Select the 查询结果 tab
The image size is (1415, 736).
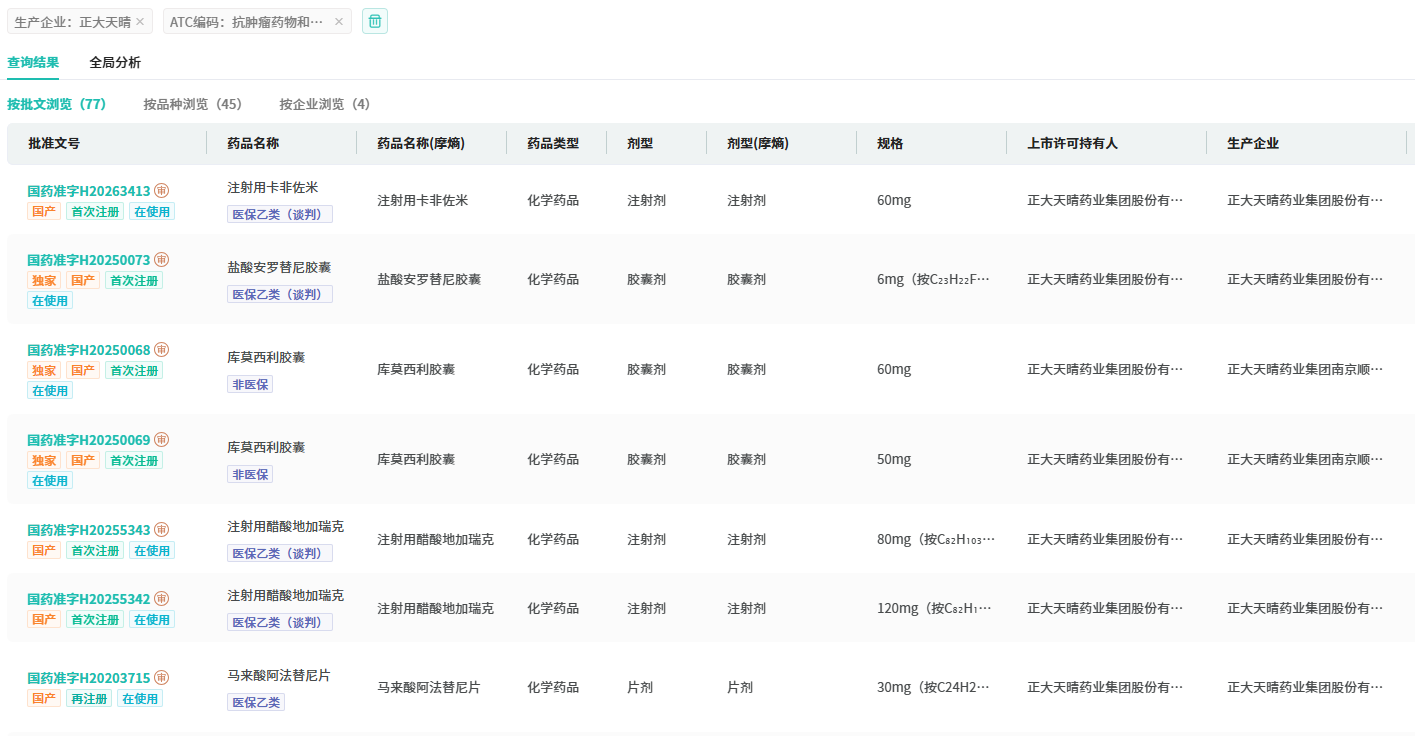33,62
